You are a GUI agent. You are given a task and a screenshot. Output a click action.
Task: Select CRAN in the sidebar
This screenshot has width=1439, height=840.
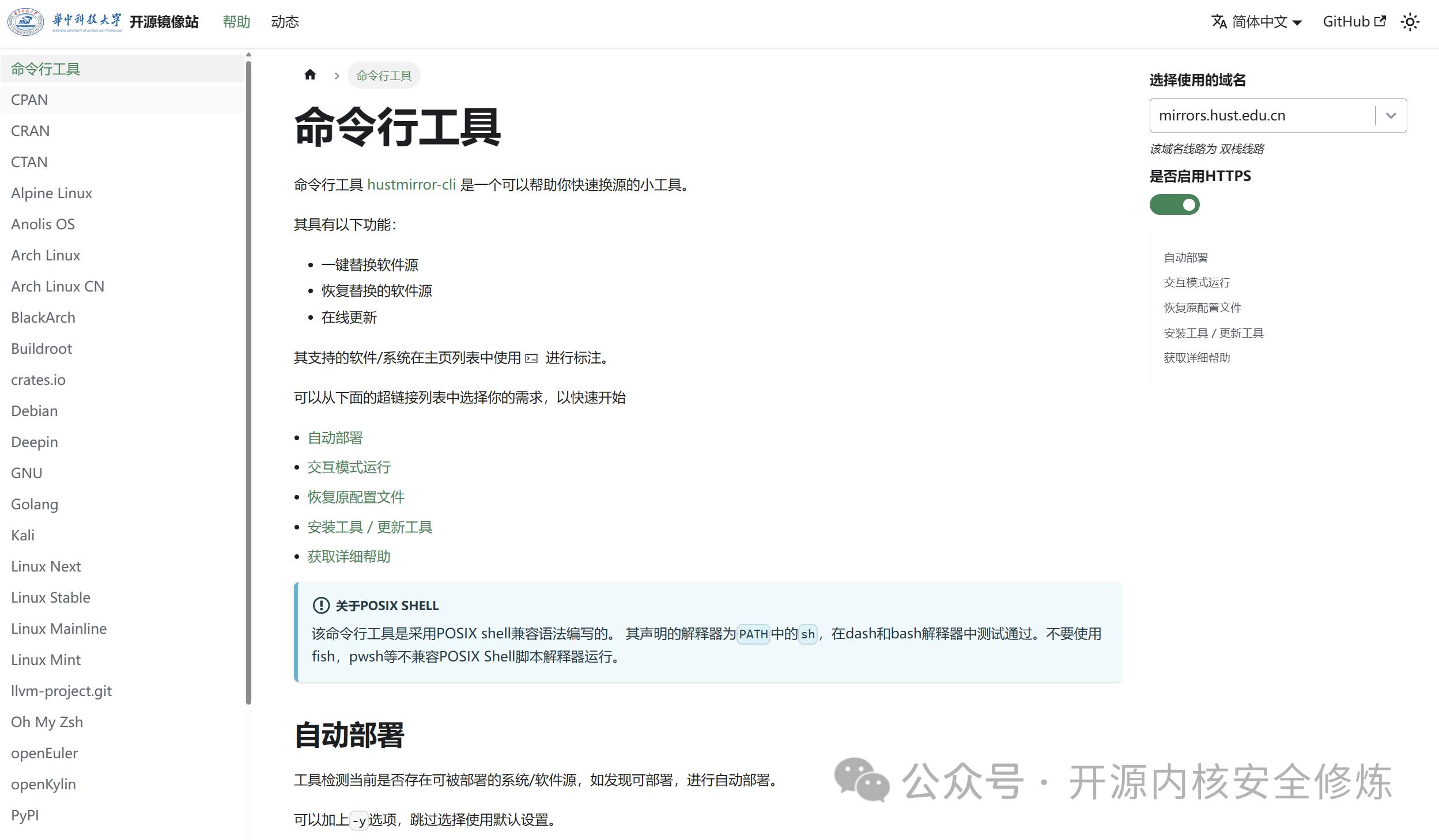coord(122,131)
